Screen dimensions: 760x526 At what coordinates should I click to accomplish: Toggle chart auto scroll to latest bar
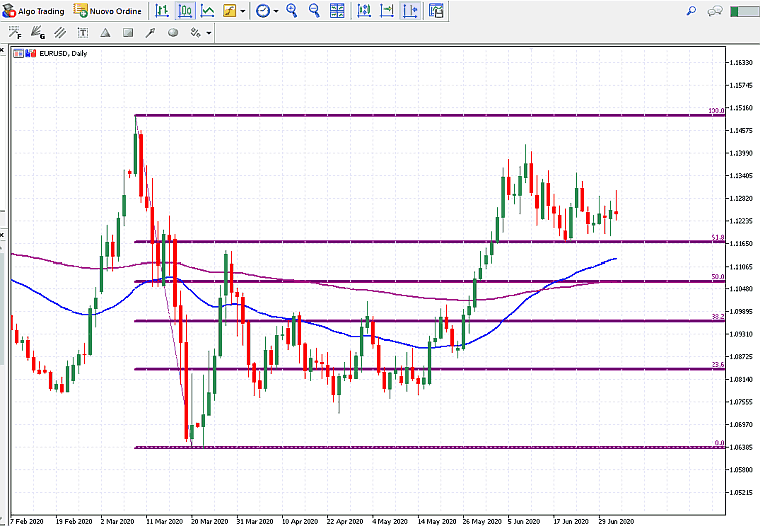tap(387, 11)
